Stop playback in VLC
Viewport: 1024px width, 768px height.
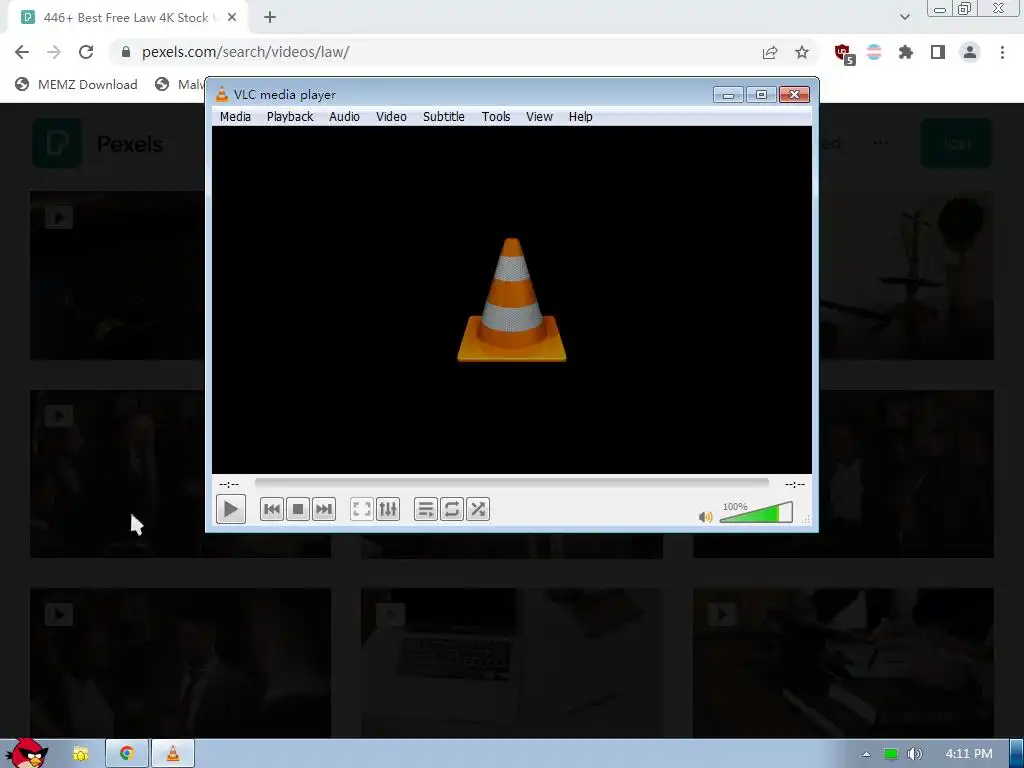(x=298, y=509)
